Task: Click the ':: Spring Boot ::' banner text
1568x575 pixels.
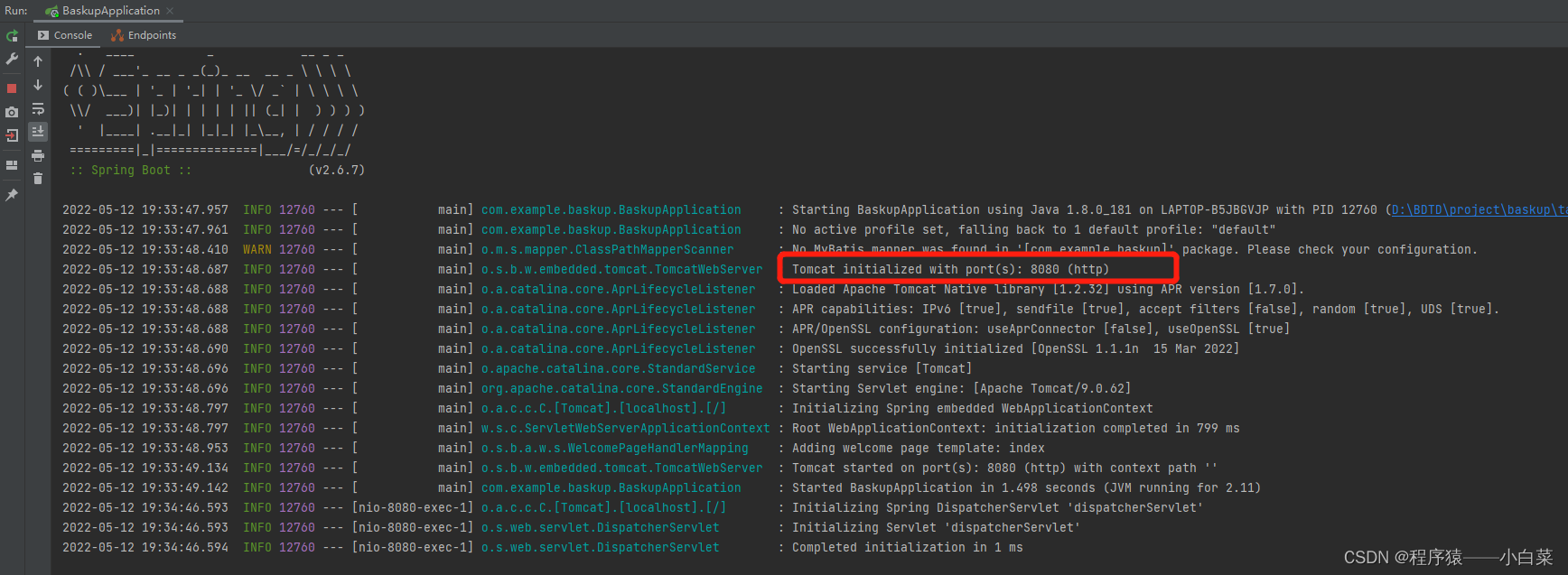Action: coord(130,170)
